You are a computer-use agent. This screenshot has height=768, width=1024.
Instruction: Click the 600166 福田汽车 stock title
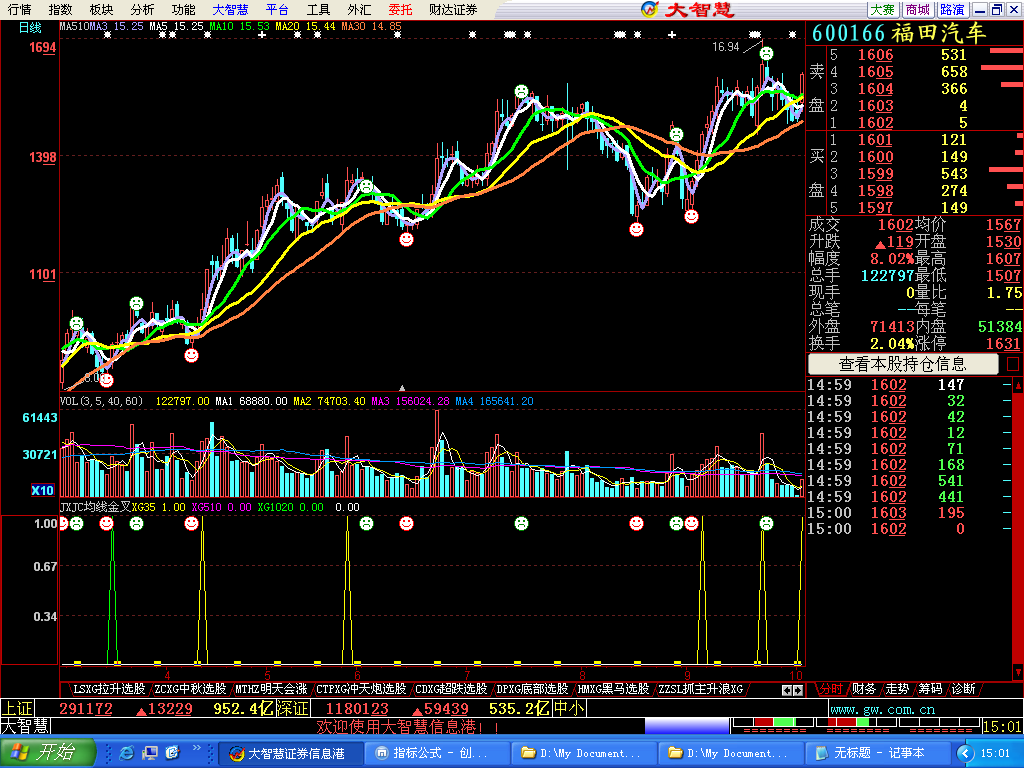899,33
